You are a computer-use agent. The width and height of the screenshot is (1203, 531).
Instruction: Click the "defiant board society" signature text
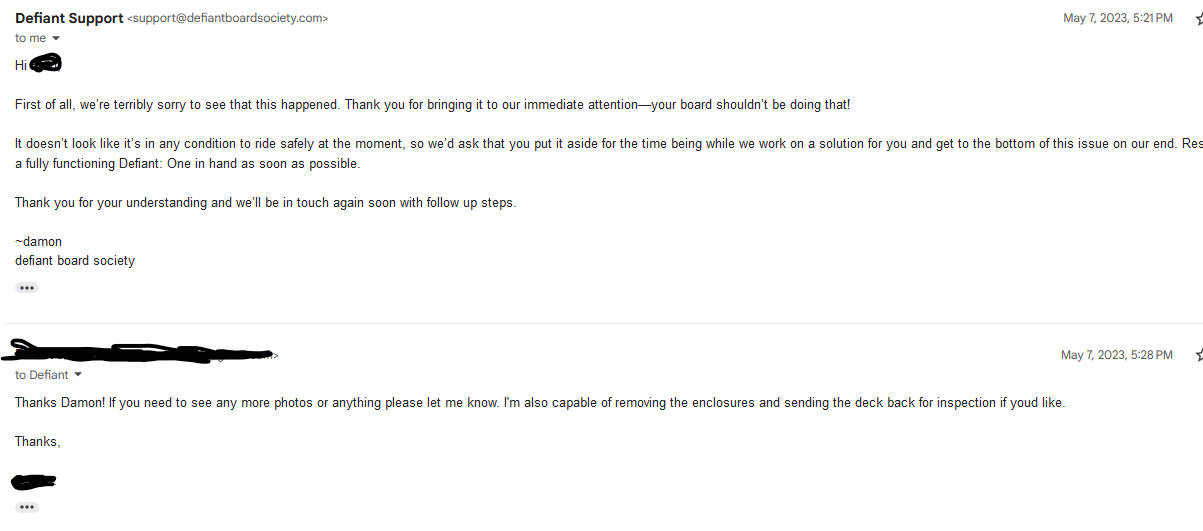[75, 260]
